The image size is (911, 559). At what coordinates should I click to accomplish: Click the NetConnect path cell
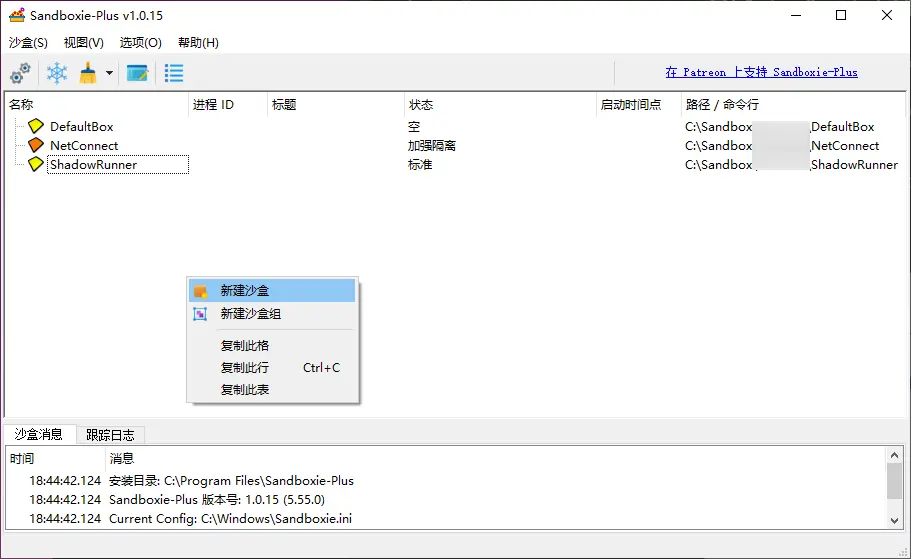coord(781,145)
